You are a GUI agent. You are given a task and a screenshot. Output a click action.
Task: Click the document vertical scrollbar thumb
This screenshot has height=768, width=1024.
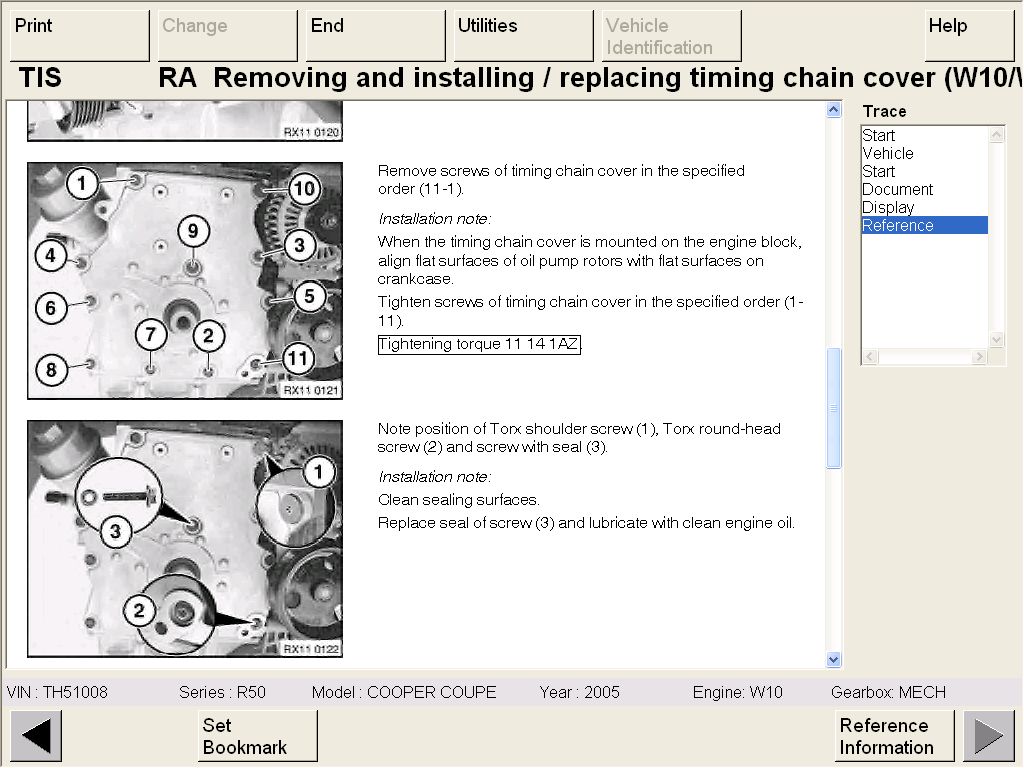[834, 408]
